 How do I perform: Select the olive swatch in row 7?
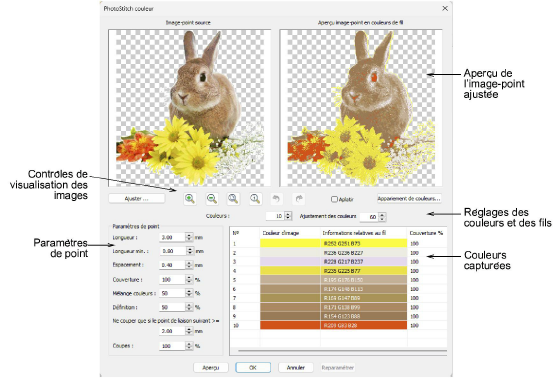(x=290, y=298)
